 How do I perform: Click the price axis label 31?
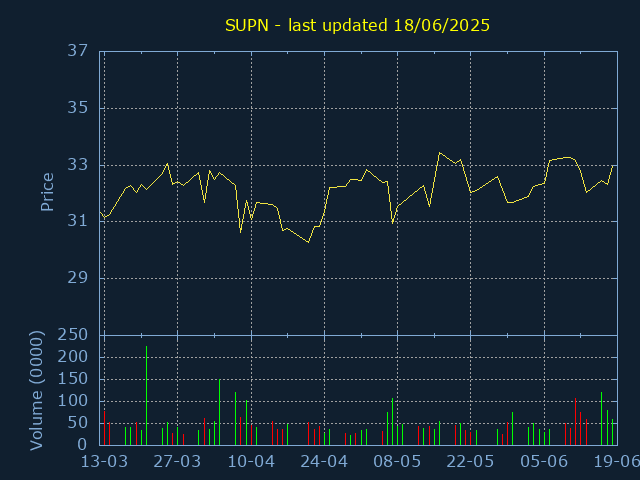(x=78, y=221)
